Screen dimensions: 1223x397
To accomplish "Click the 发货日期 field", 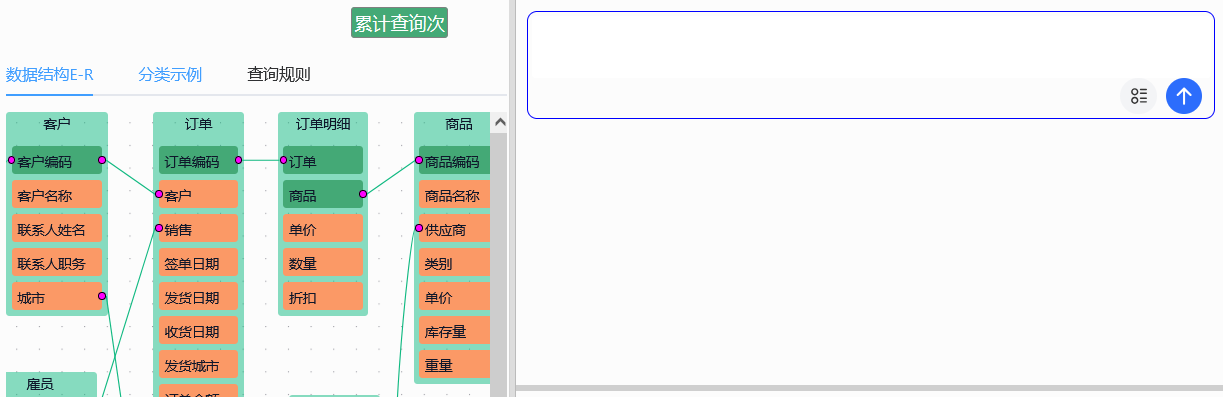I will tap(198, 296).
